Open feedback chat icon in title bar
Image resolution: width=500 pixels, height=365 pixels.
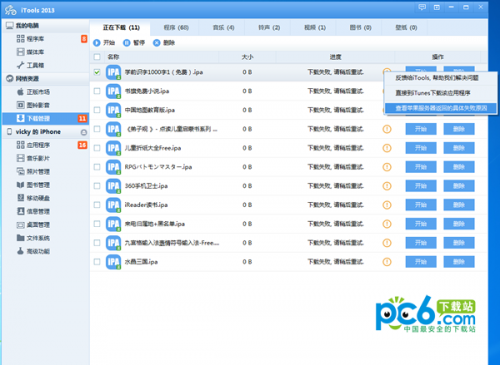point(422,7)
